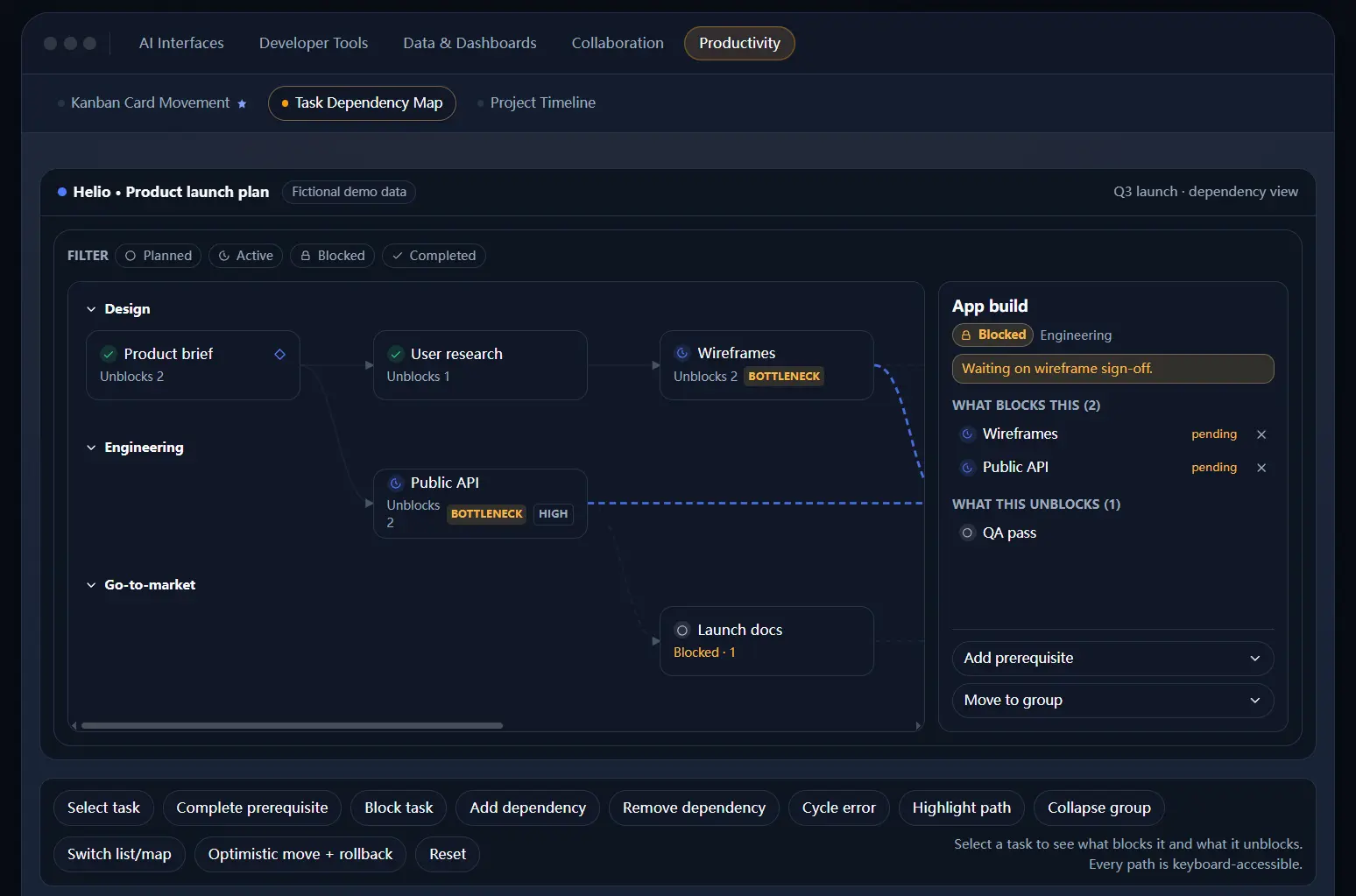Open the AI Interfaces tab

181,44
